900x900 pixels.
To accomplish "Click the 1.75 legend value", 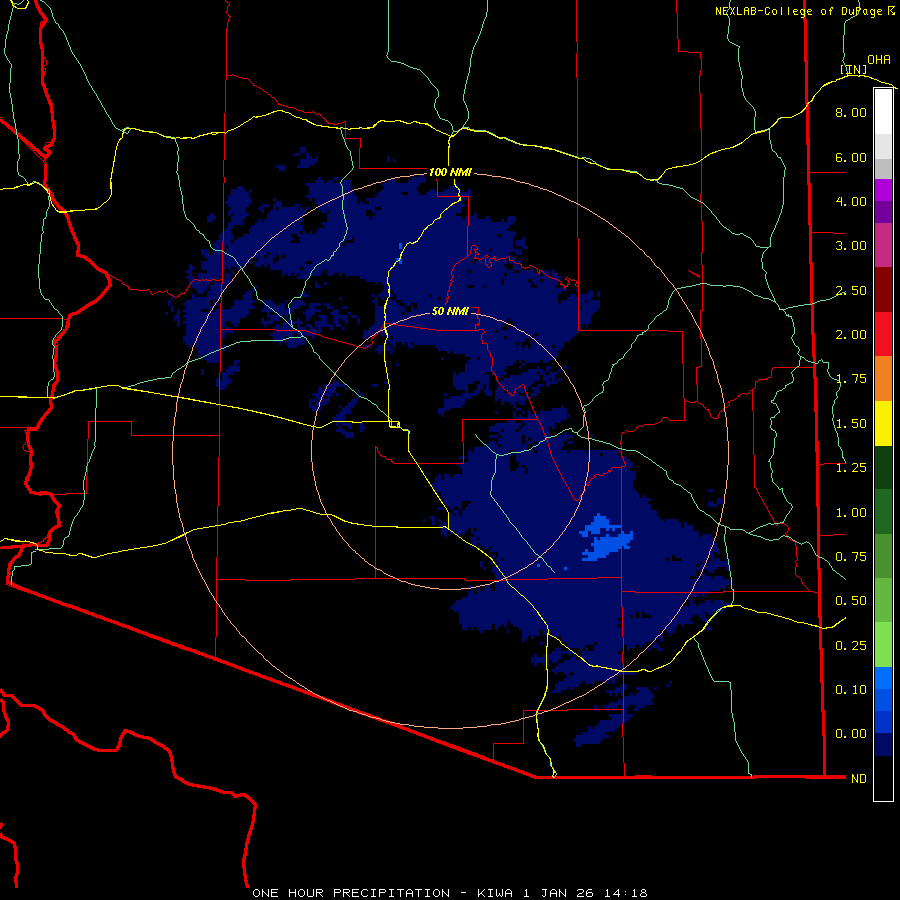I will tap(851, 379).
